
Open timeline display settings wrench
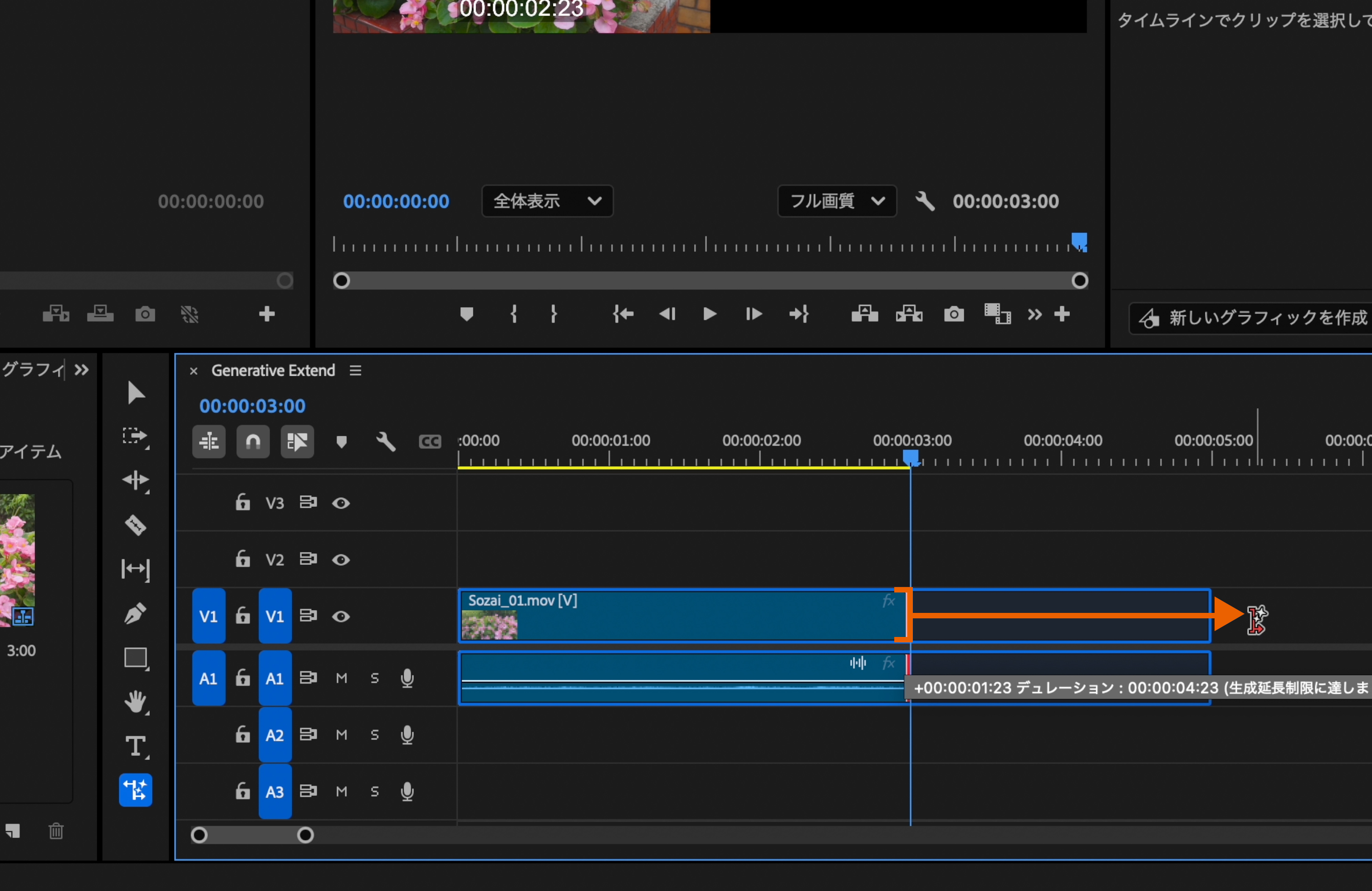[x=386, y=442]
